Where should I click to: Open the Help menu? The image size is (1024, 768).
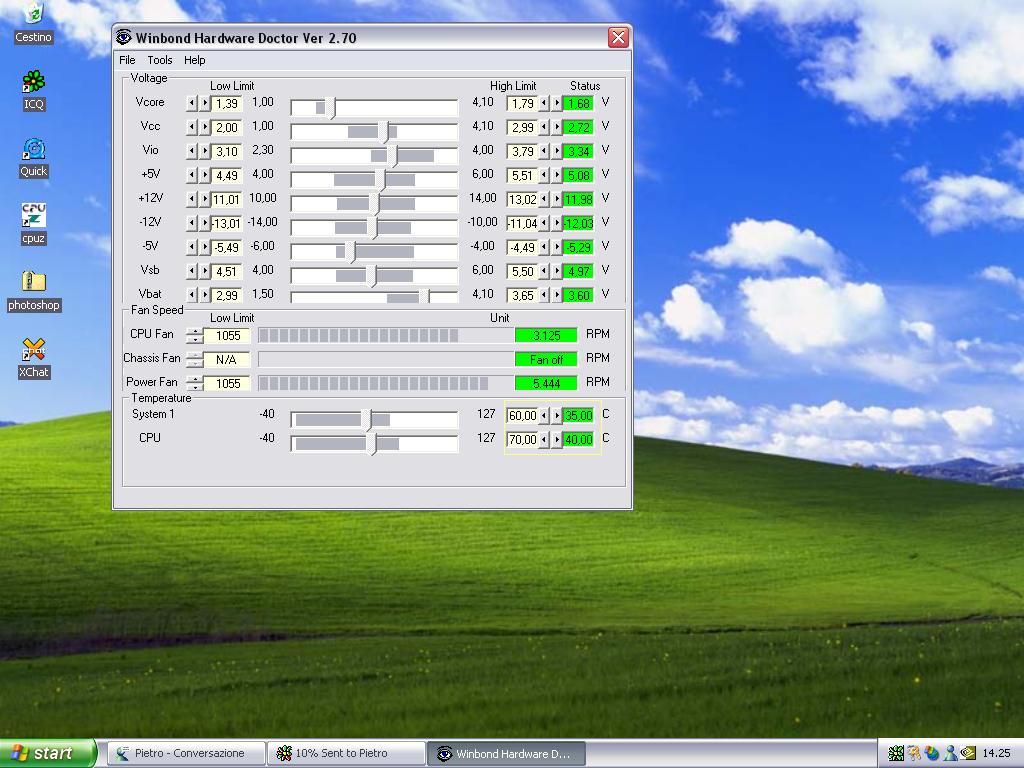(194, 60)
